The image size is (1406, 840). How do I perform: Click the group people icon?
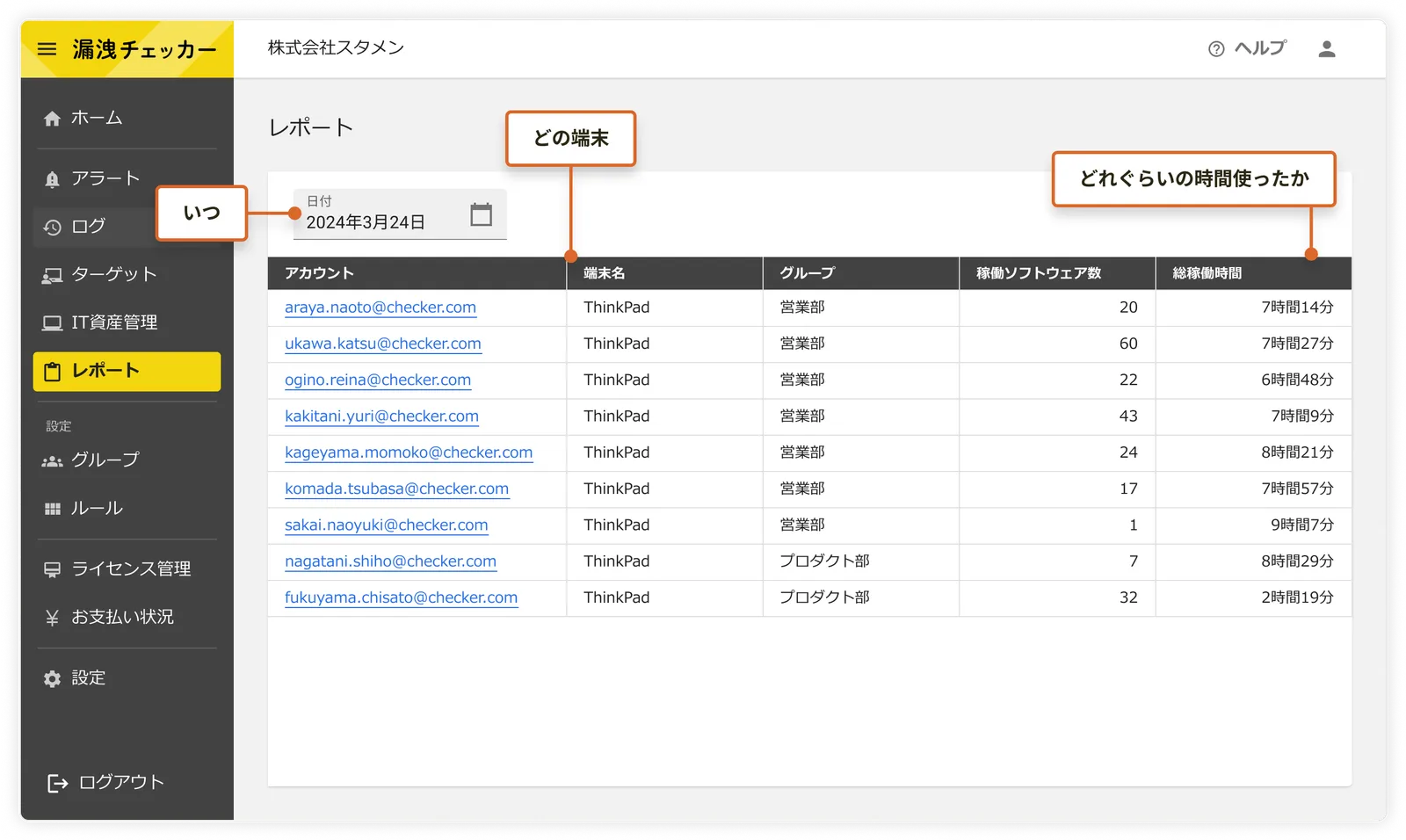(53, 461)
